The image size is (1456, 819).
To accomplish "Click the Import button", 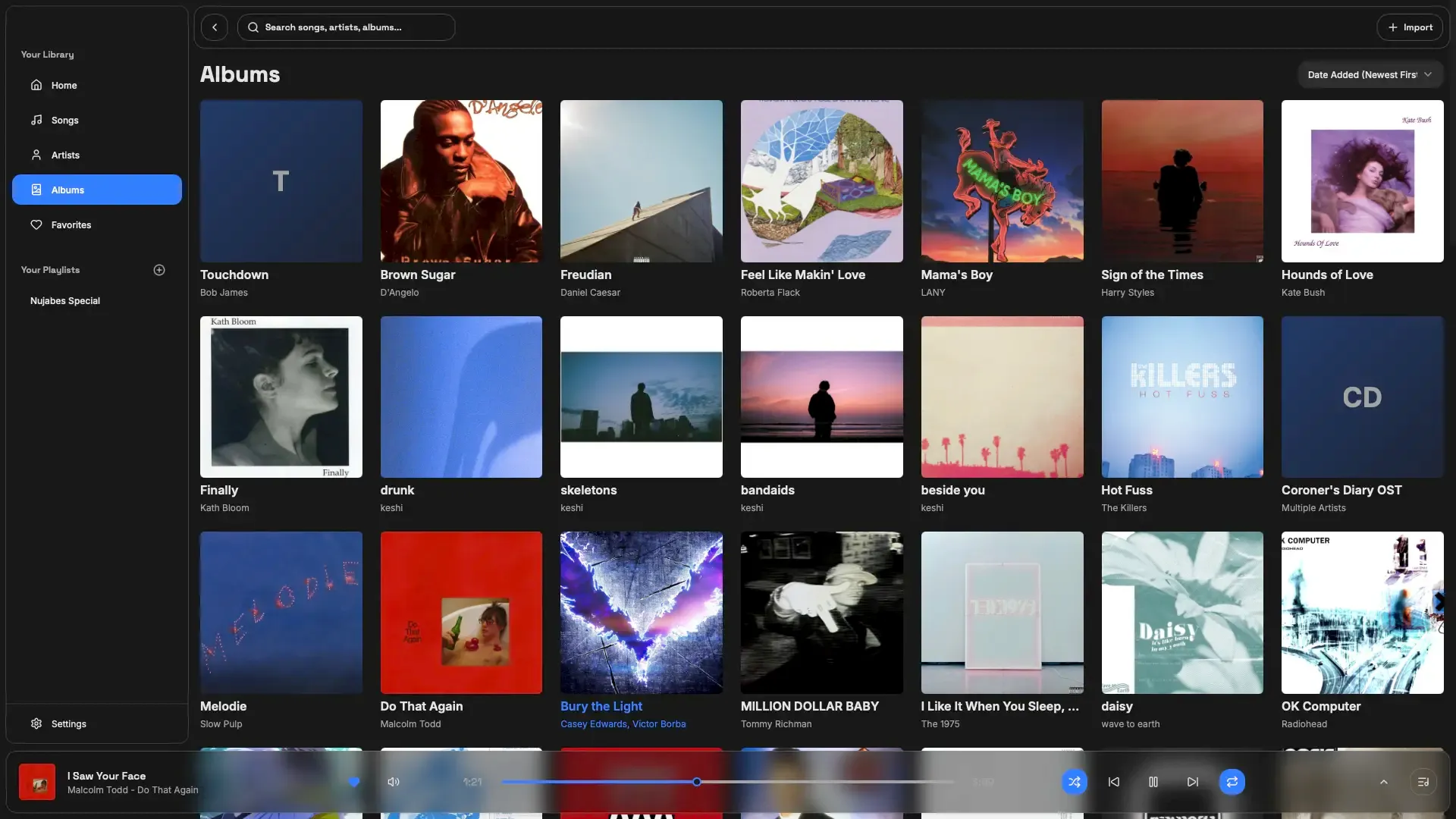I will 1410,27.
